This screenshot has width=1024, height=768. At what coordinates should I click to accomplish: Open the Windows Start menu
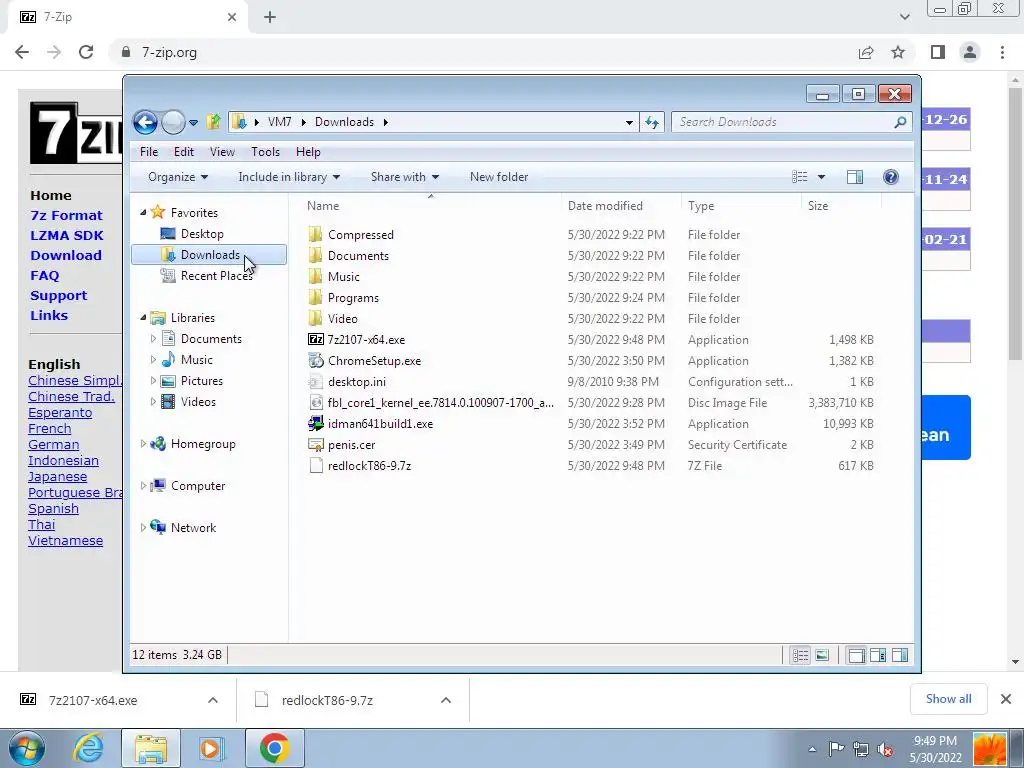pos(26,748)
